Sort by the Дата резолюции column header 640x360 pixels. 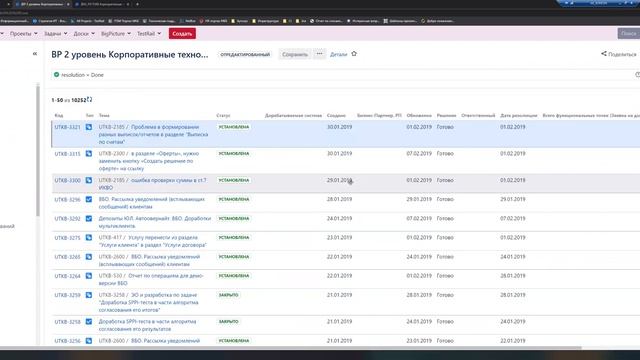point(519,116)
